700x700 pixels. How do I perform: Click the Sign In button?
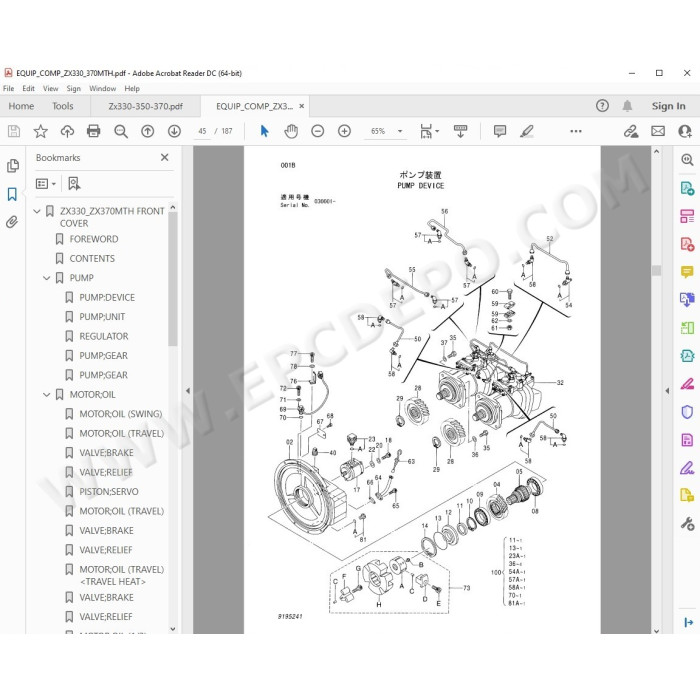point(668,106)
